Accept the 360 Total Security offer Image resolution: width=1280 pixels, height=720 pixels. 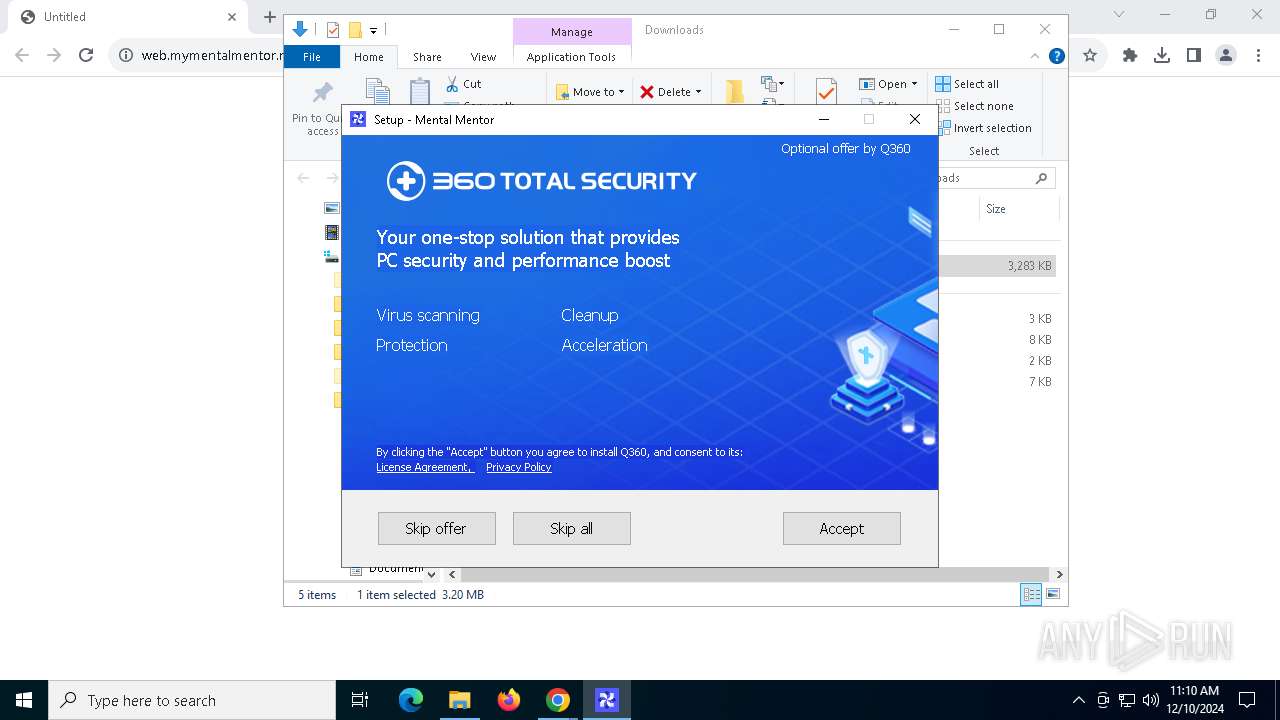[841, 528]
